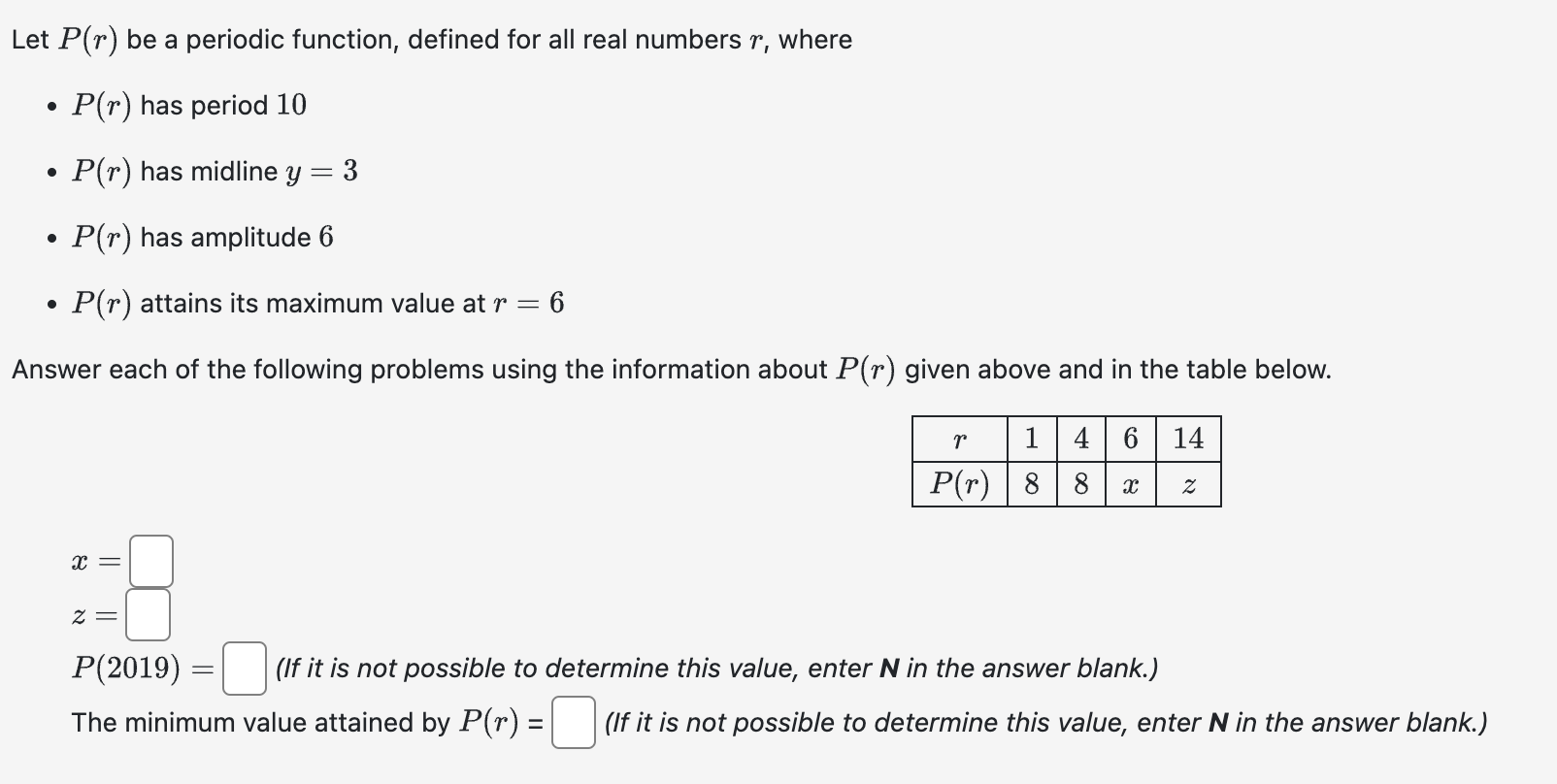Select the table cell showing 6
Screen dimensions: 1557x784
pyautogui.click(x=1129, y=440)
